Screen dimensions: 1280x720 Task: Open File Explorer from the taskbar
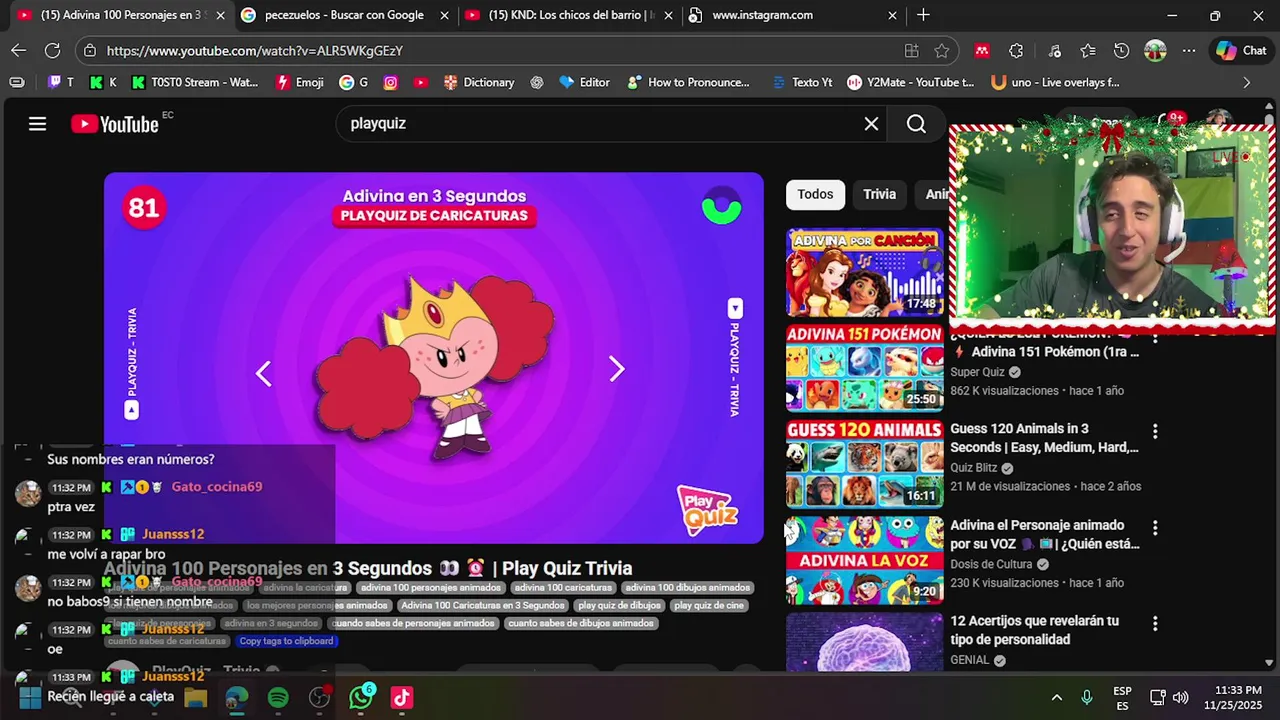tap(195, 697)
